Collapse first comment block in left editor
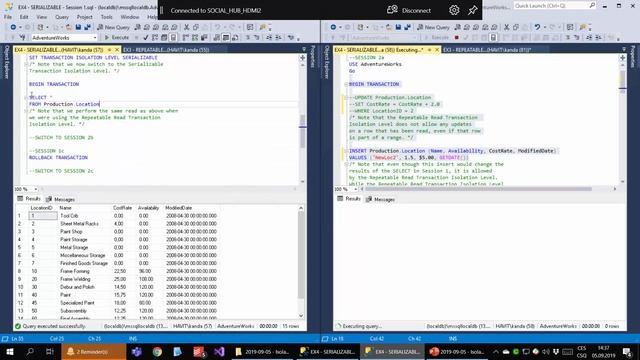The image size is (640, 360). click(26, 64)
